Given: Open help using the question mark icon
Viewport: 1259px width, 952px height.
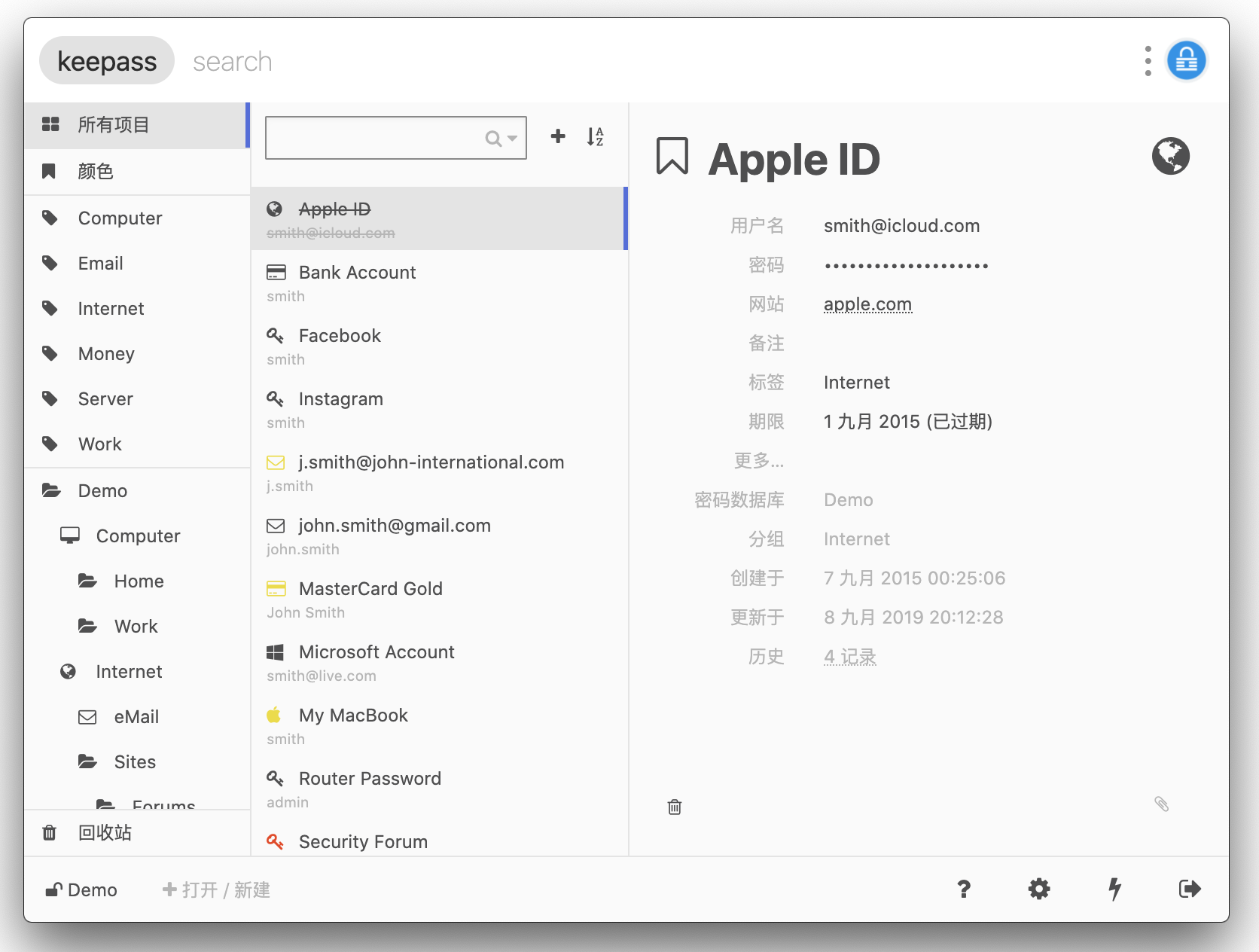Looking at the screenshot, I should click(964, 889).
